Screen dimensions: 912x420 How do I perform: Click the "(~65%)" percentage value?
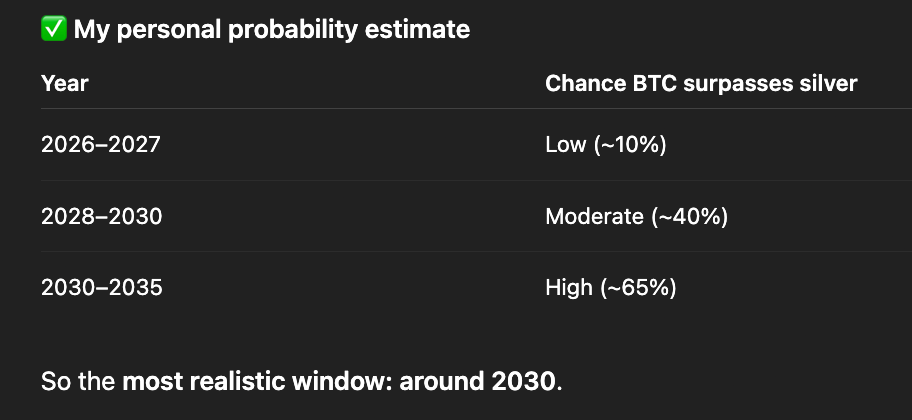(638, 289)
